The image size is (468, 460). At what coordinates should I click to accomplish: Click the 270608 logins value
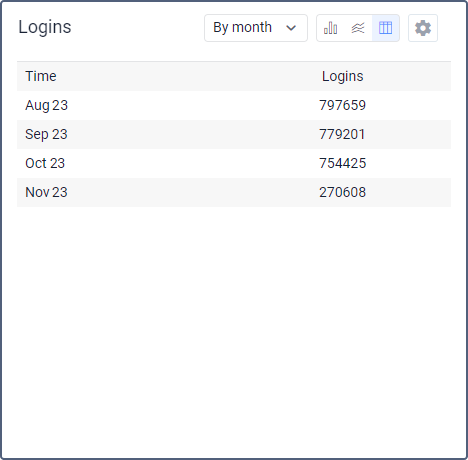pyautogui.click(x=342, y=192)
